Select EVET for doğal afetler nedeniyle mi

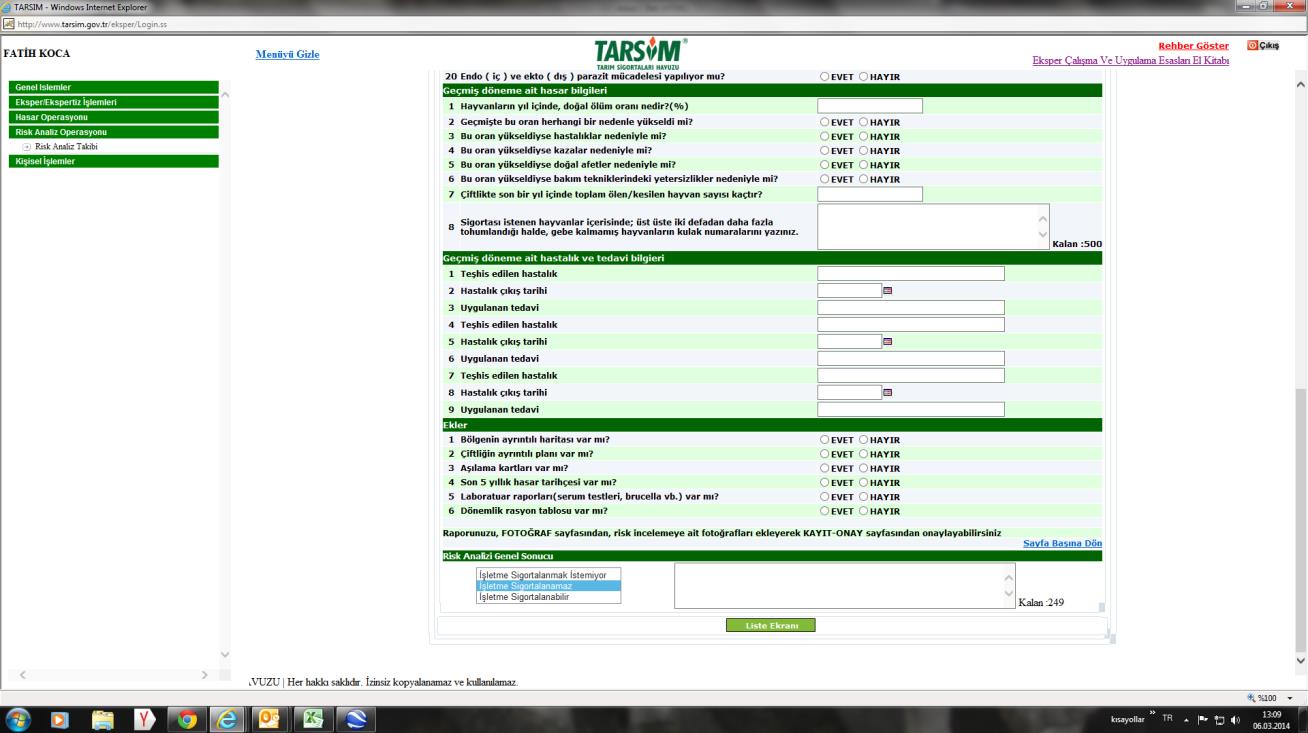[x=825, y=165]
